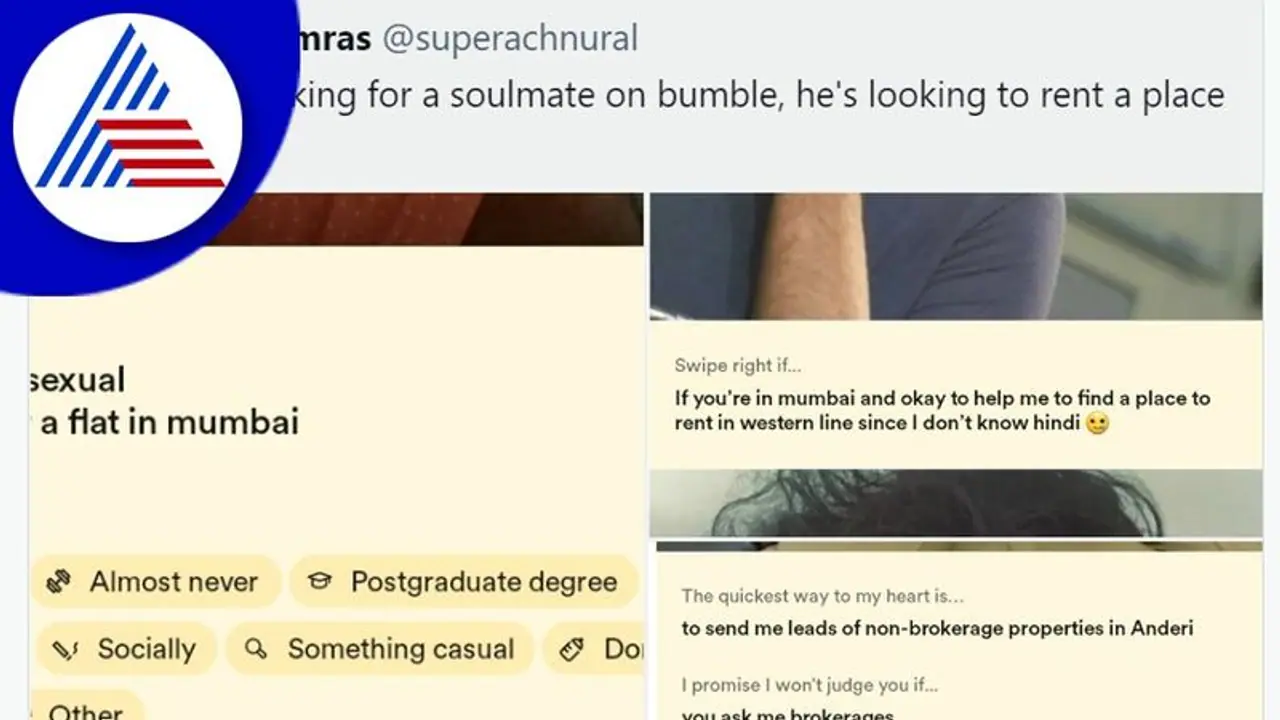Select the Postgraduate degree badge

464,582
